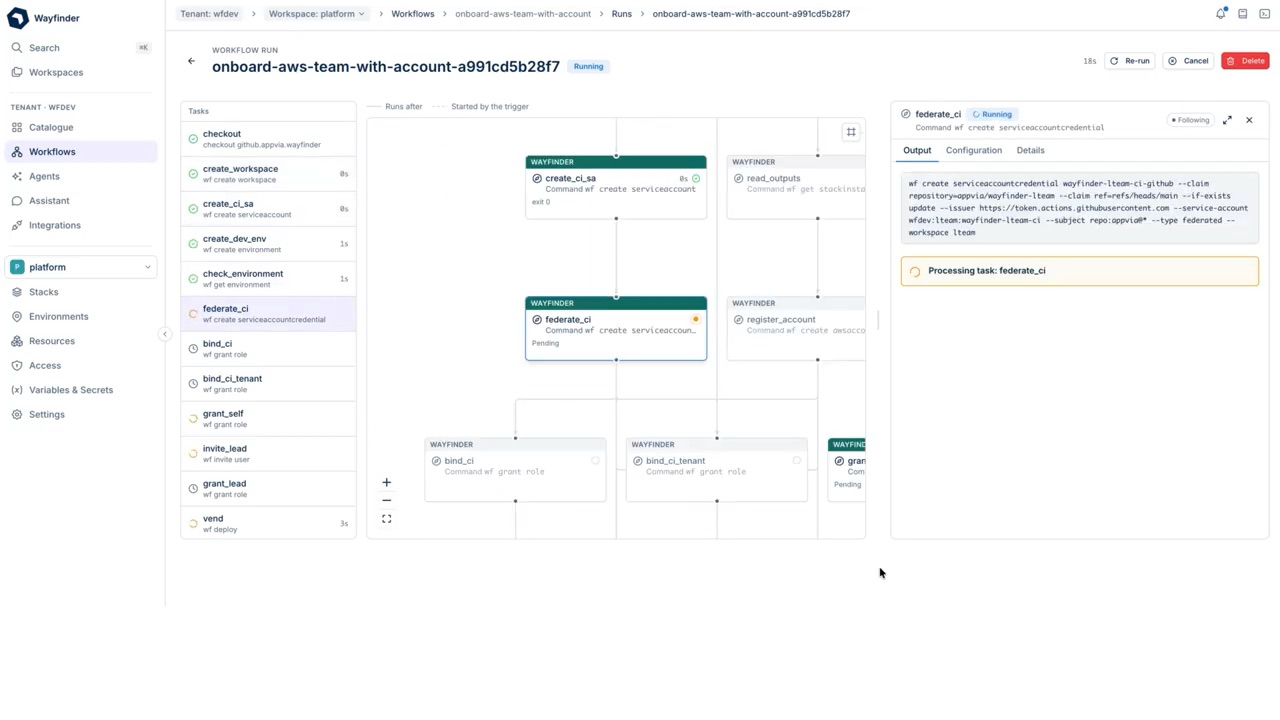
Task: Navigate to Workflows breadcrumb link
Action: coord(413,14)
